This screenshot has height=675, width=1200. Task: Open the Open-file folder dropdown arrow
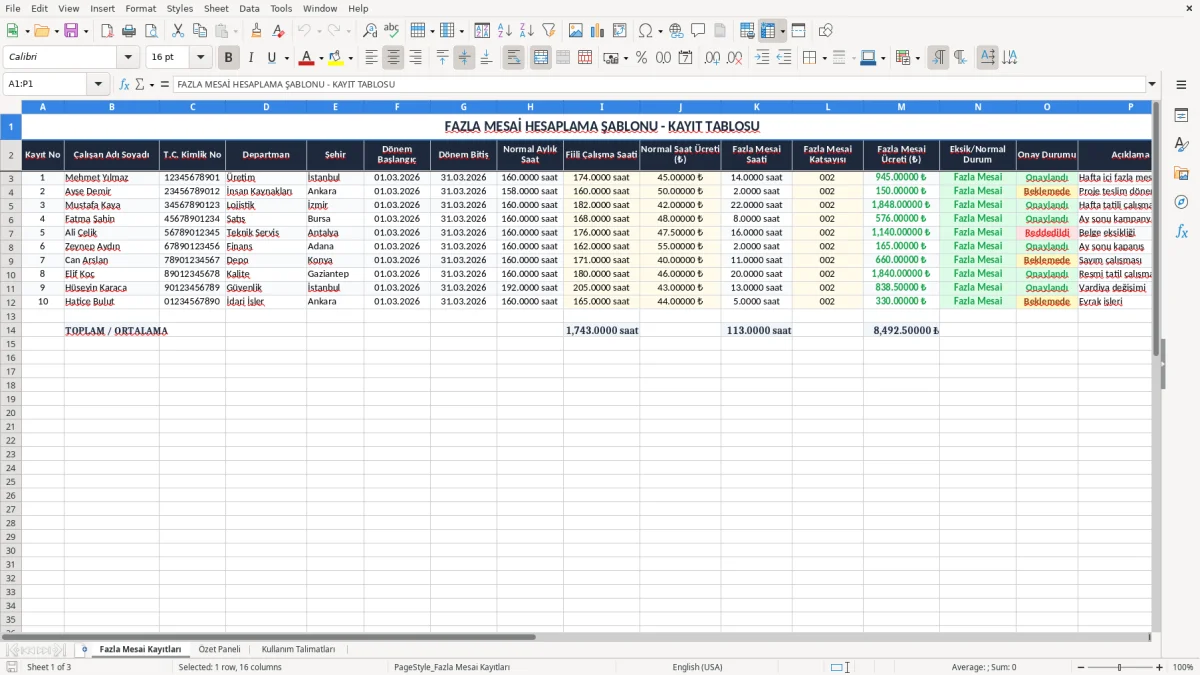click(x=55, y=31)
